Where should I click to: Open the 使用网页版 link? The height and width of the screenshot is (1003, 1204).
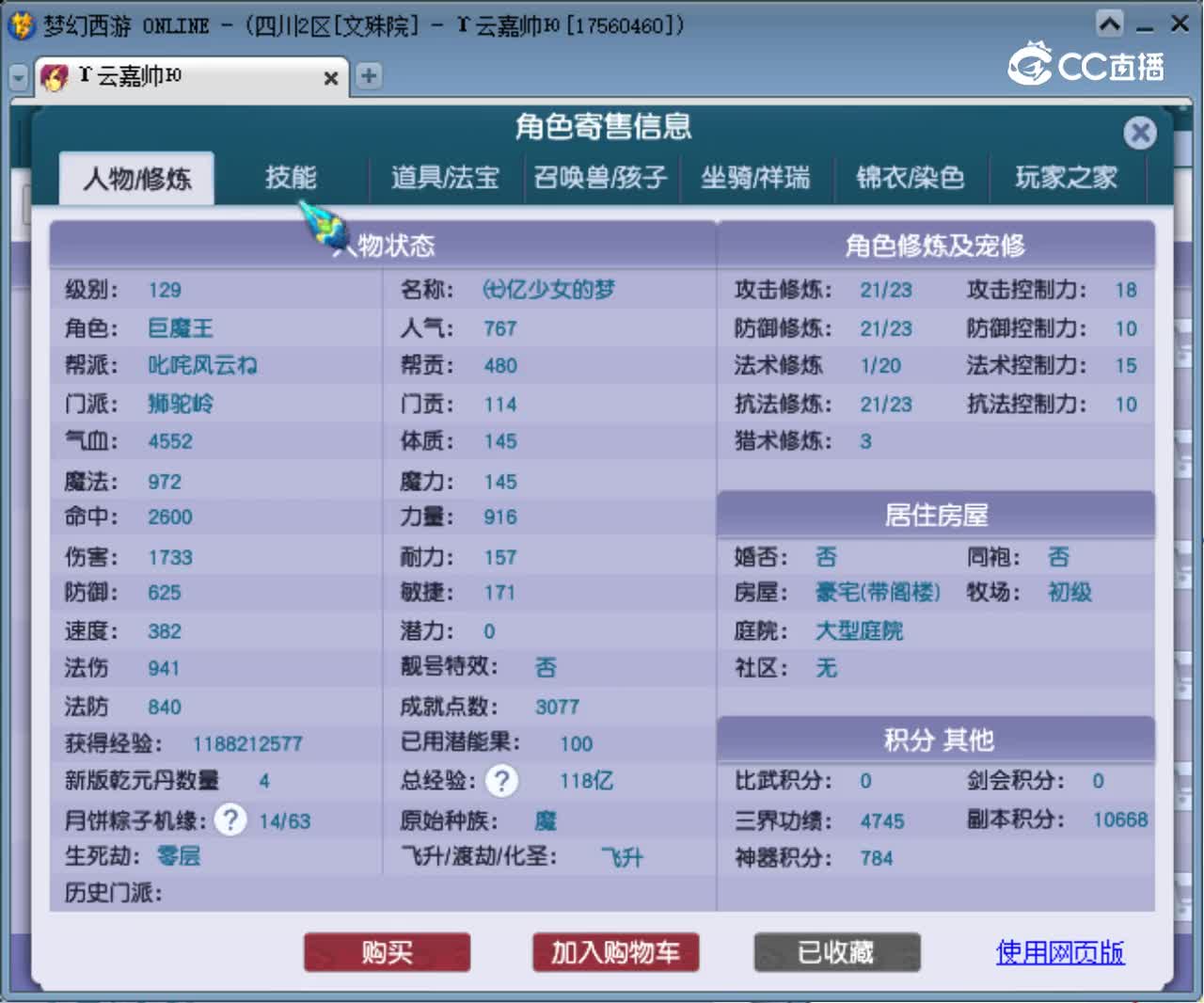click(x=1060, y=952)
